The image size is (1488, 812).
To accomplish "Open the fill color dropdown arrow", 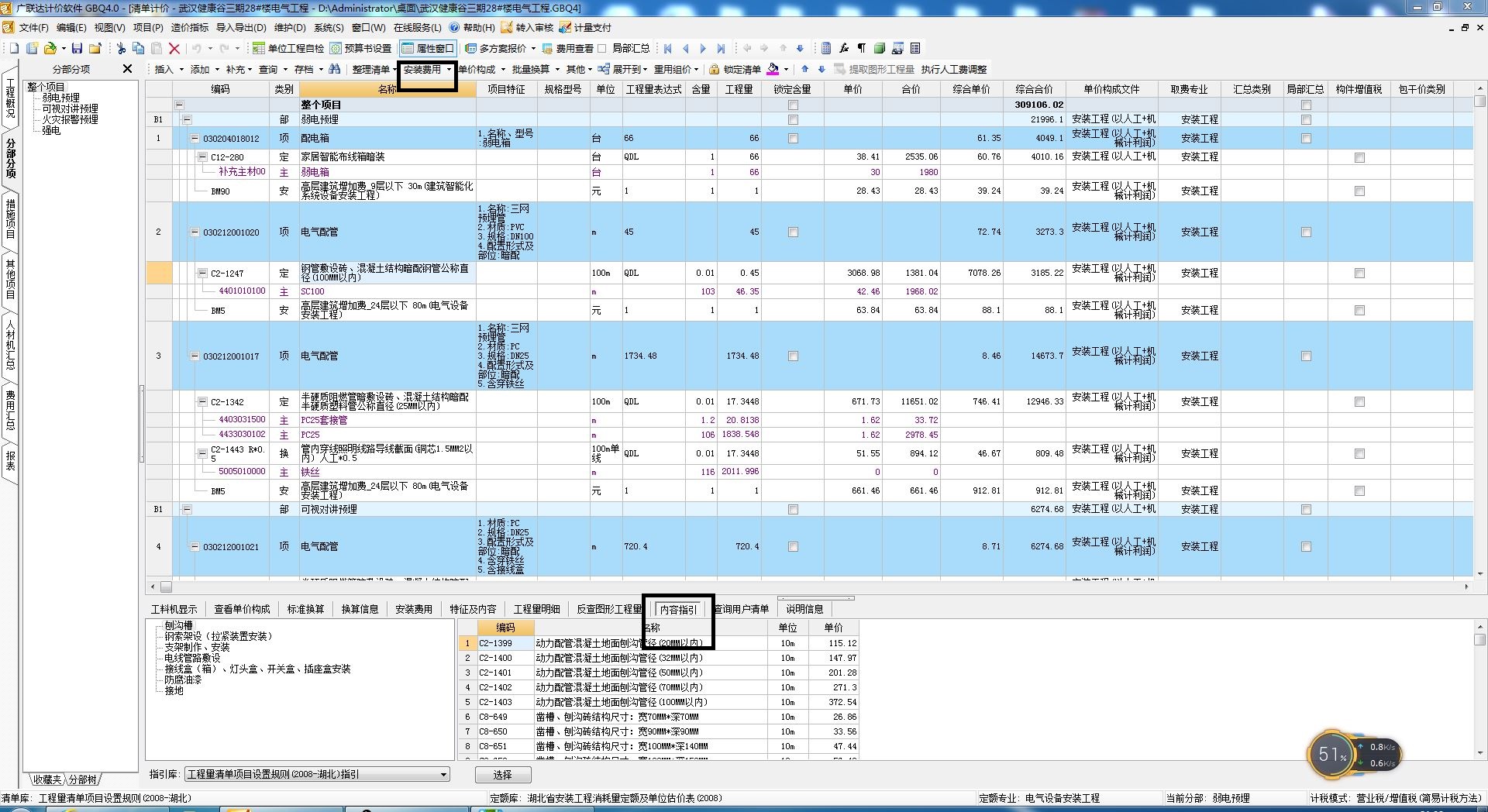I will 786,69.
